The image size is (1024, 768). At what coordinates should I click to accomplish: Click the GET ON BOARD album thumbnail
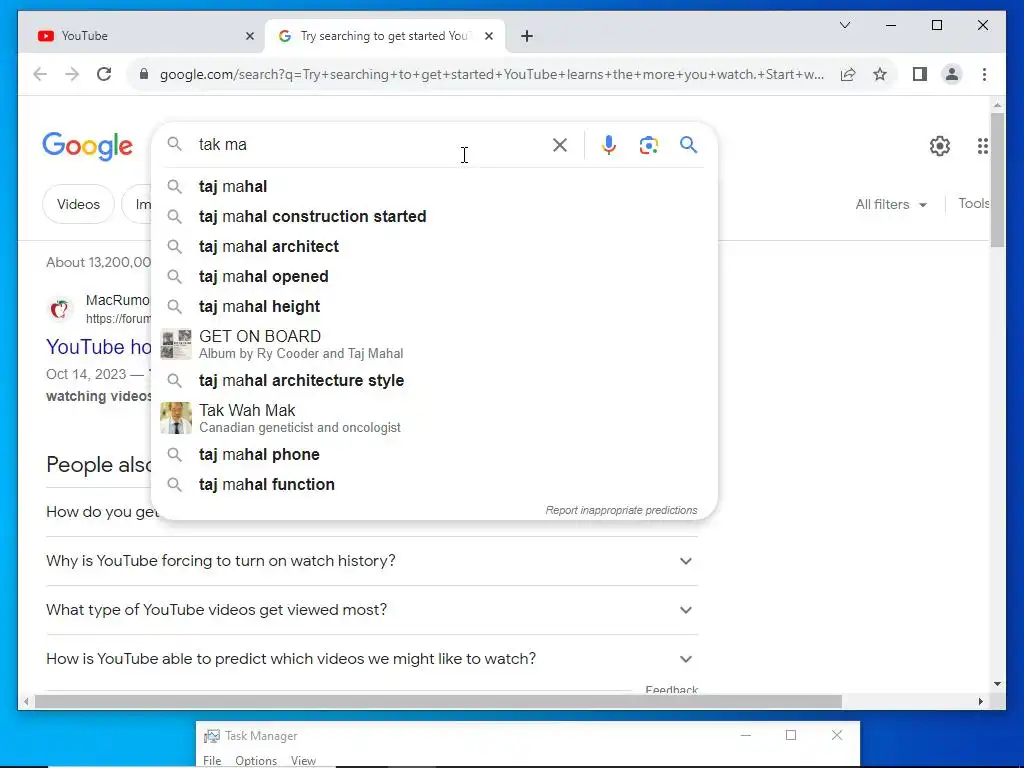(176, 344)
